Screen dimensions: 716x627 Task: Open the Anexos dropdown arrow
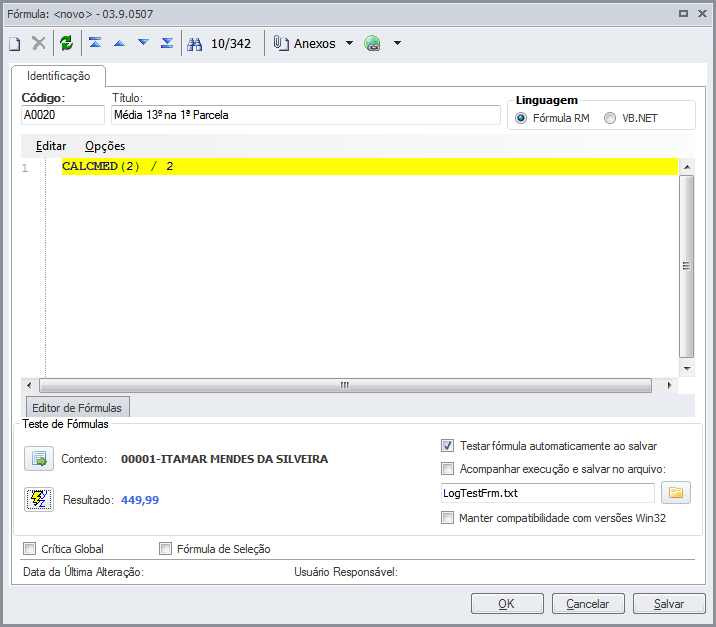tap(349, 43)
